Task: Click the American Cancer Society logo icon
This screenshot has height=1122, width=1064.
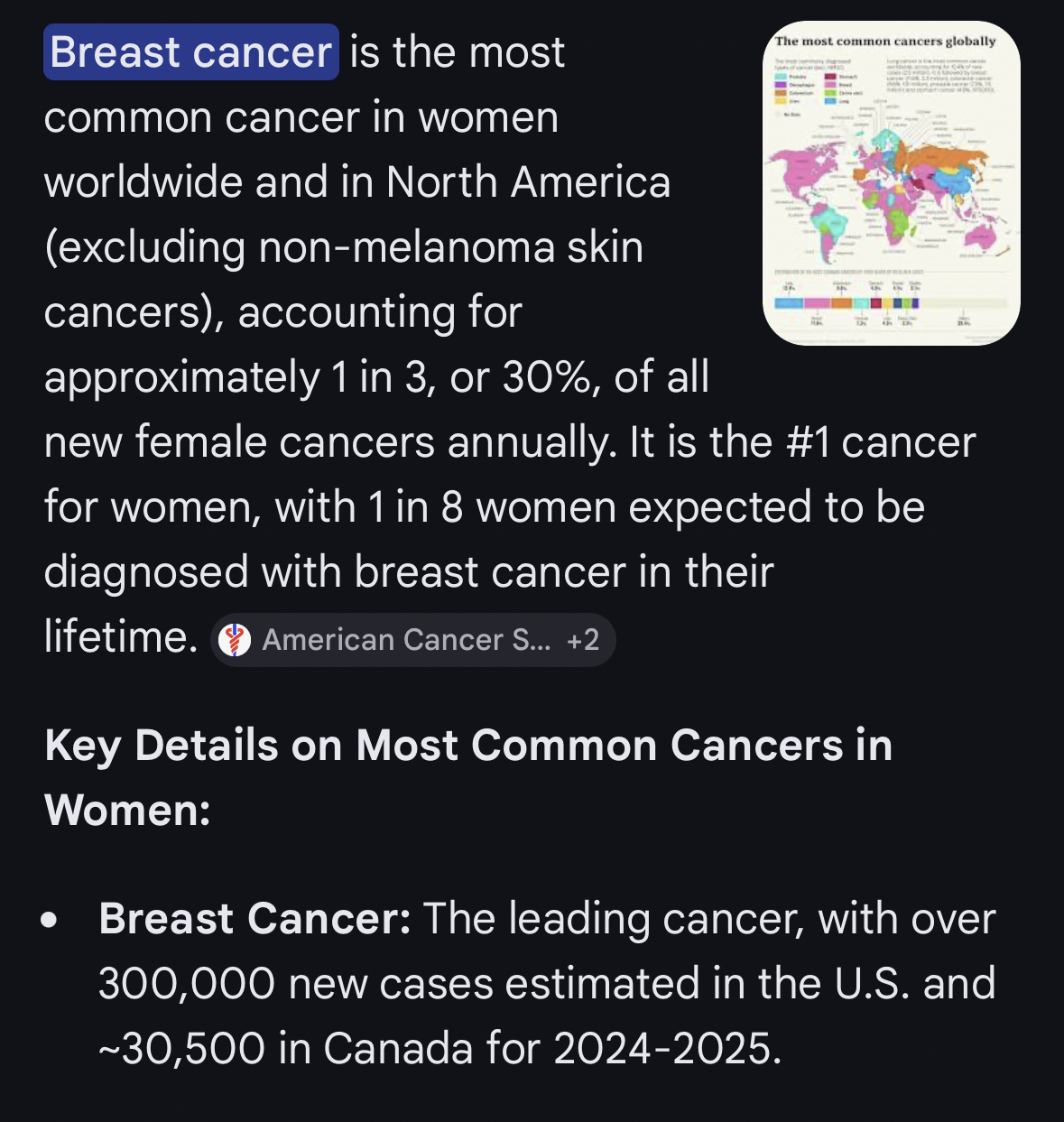Action: coord(235,640)
